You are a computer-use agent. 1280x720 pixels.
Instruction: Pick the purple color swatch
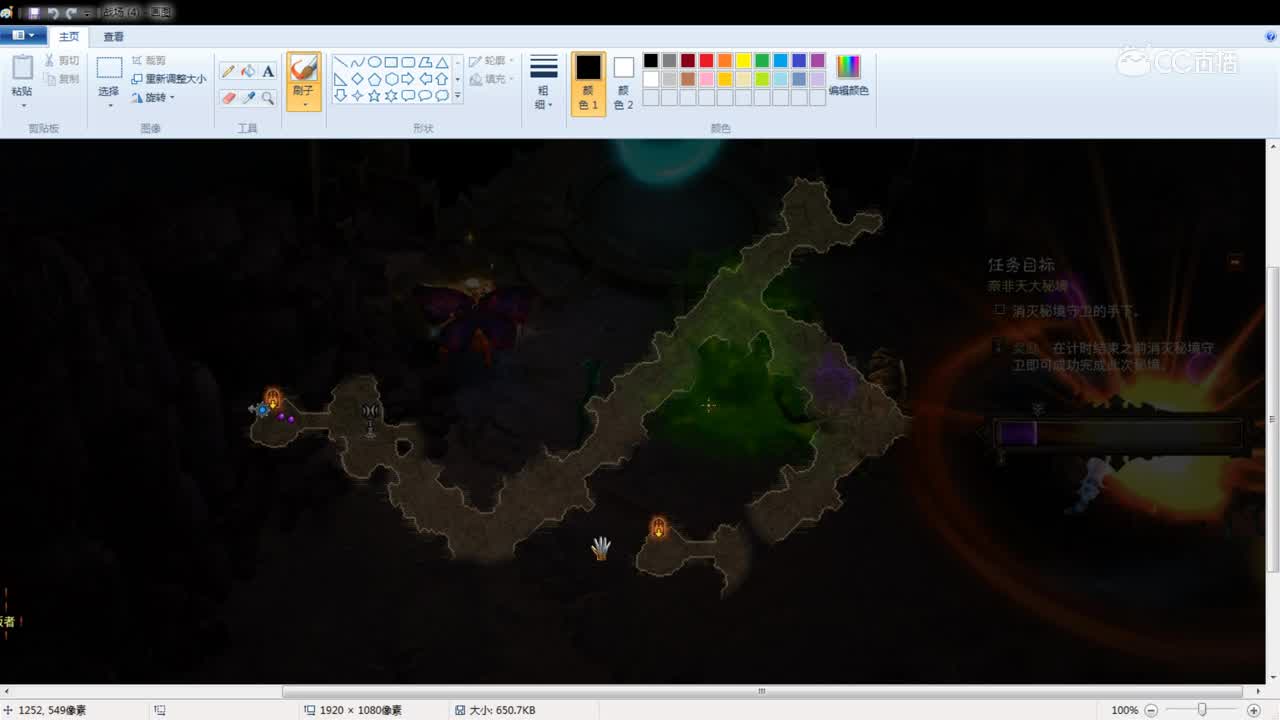click(x=818, y=61)
